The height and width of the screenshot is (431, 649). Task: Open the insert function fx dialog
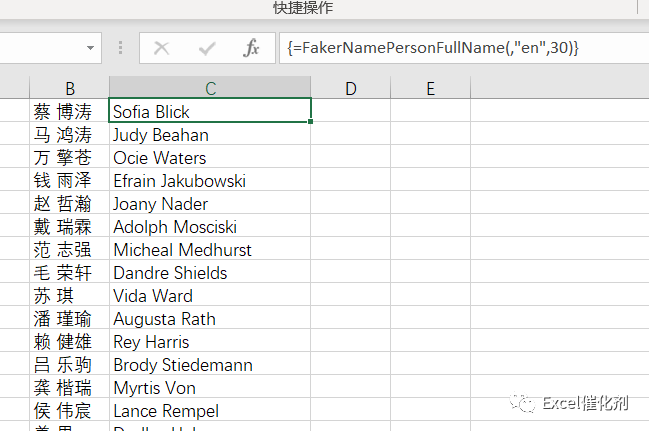252,48
